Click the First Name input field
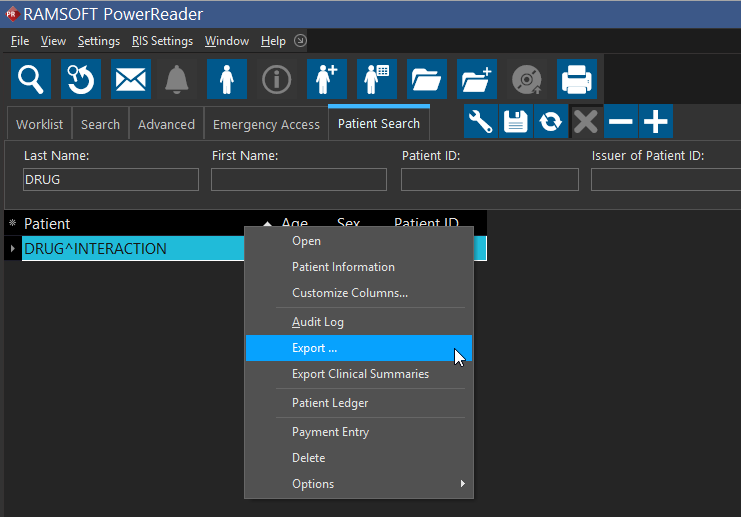Image resolution: width=741 pixels, height=517 pixels. pos(299,180)
